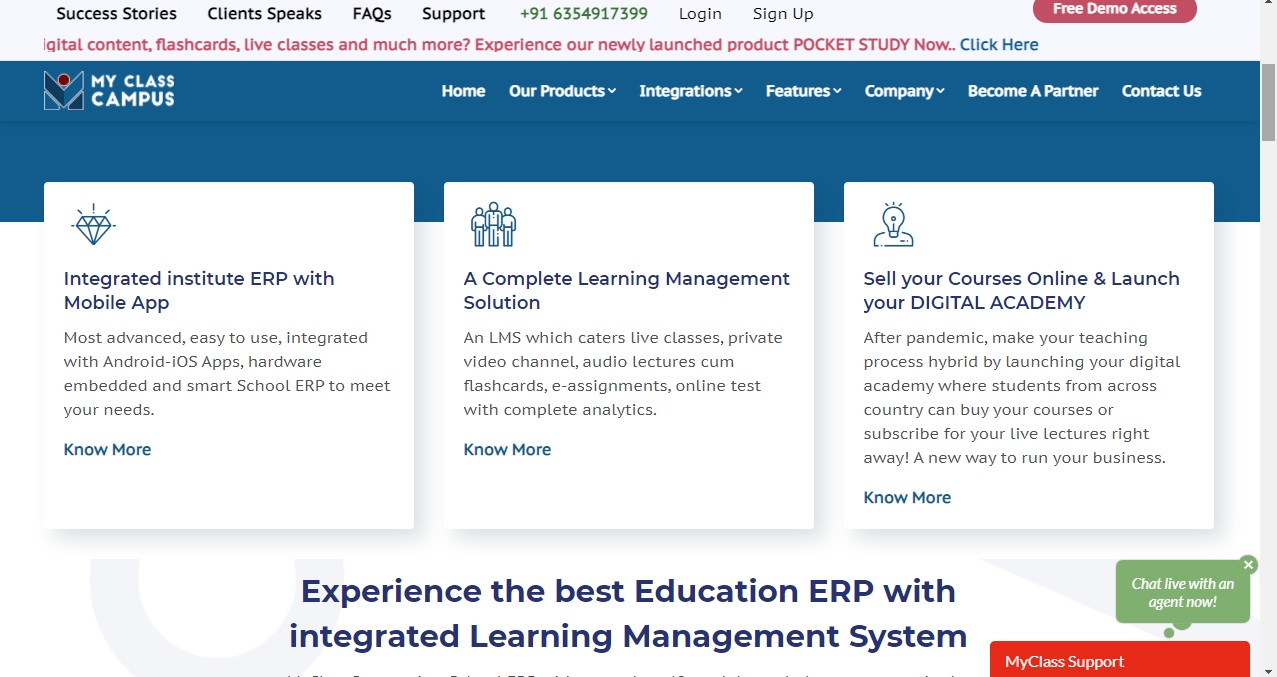Open Contact Us page

point(1161,91)
